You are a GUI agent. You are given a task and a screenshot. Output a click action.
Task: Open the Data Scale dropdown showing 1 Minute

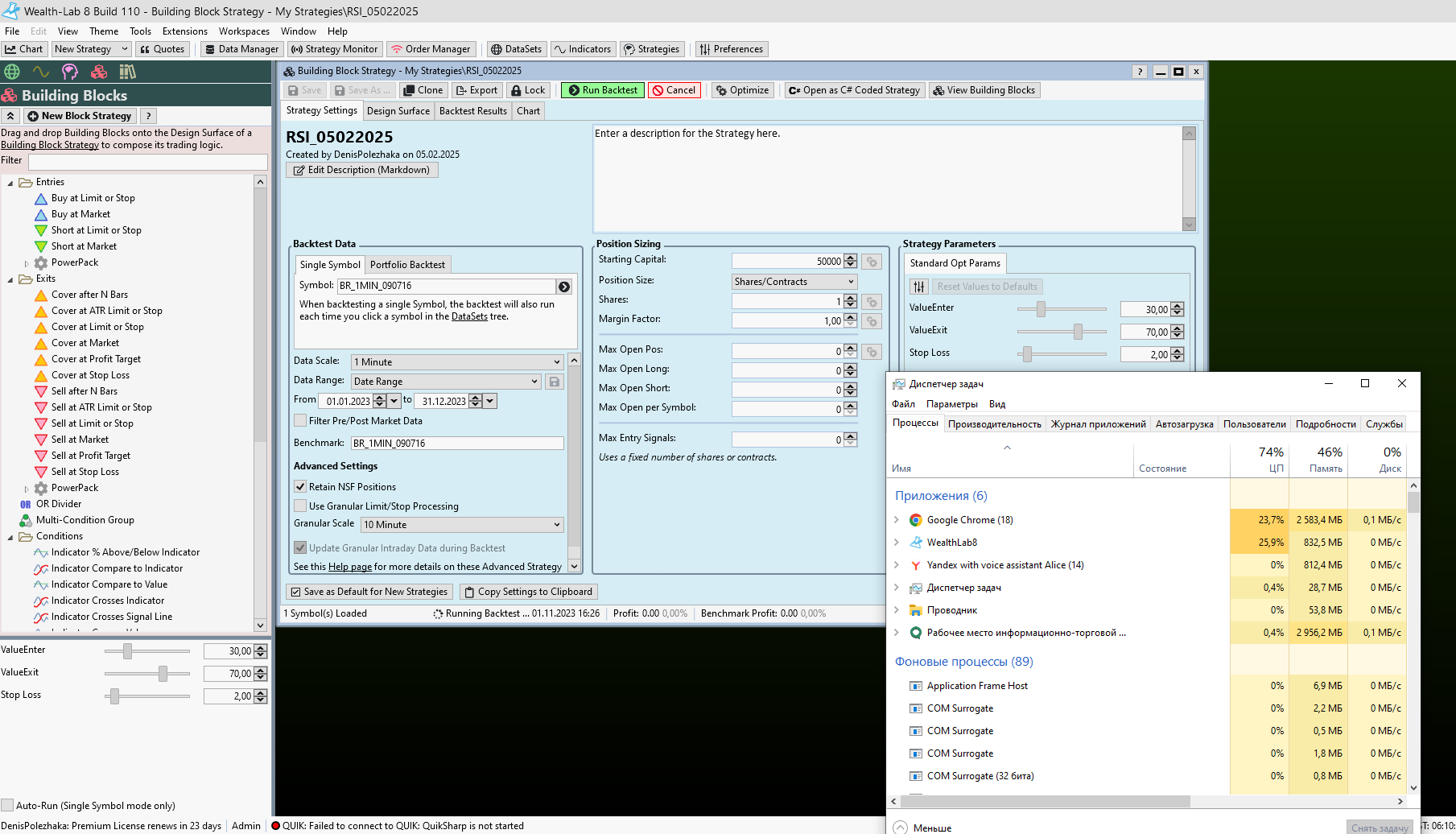coord(457,362)
